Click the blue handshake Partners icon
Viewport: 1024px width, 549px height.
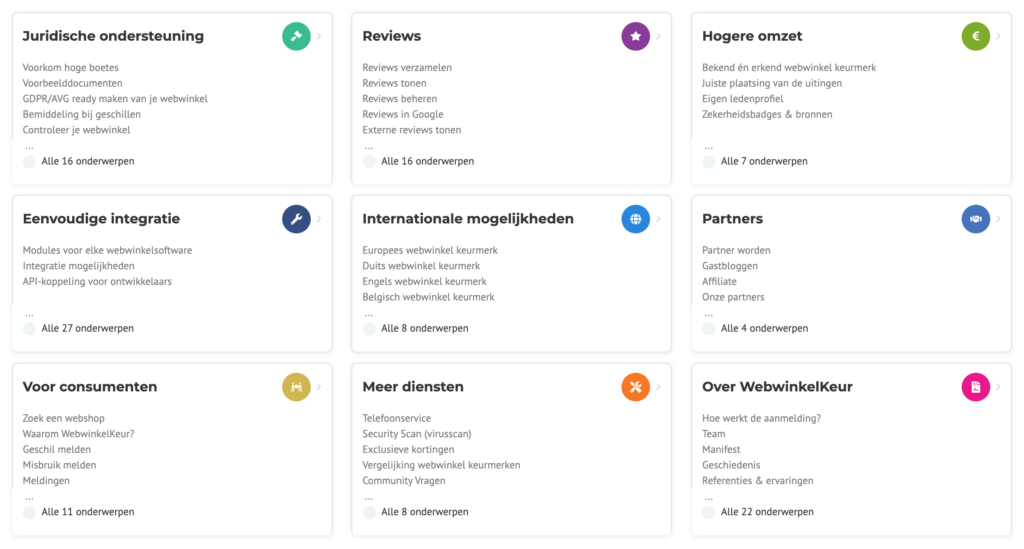976,219
